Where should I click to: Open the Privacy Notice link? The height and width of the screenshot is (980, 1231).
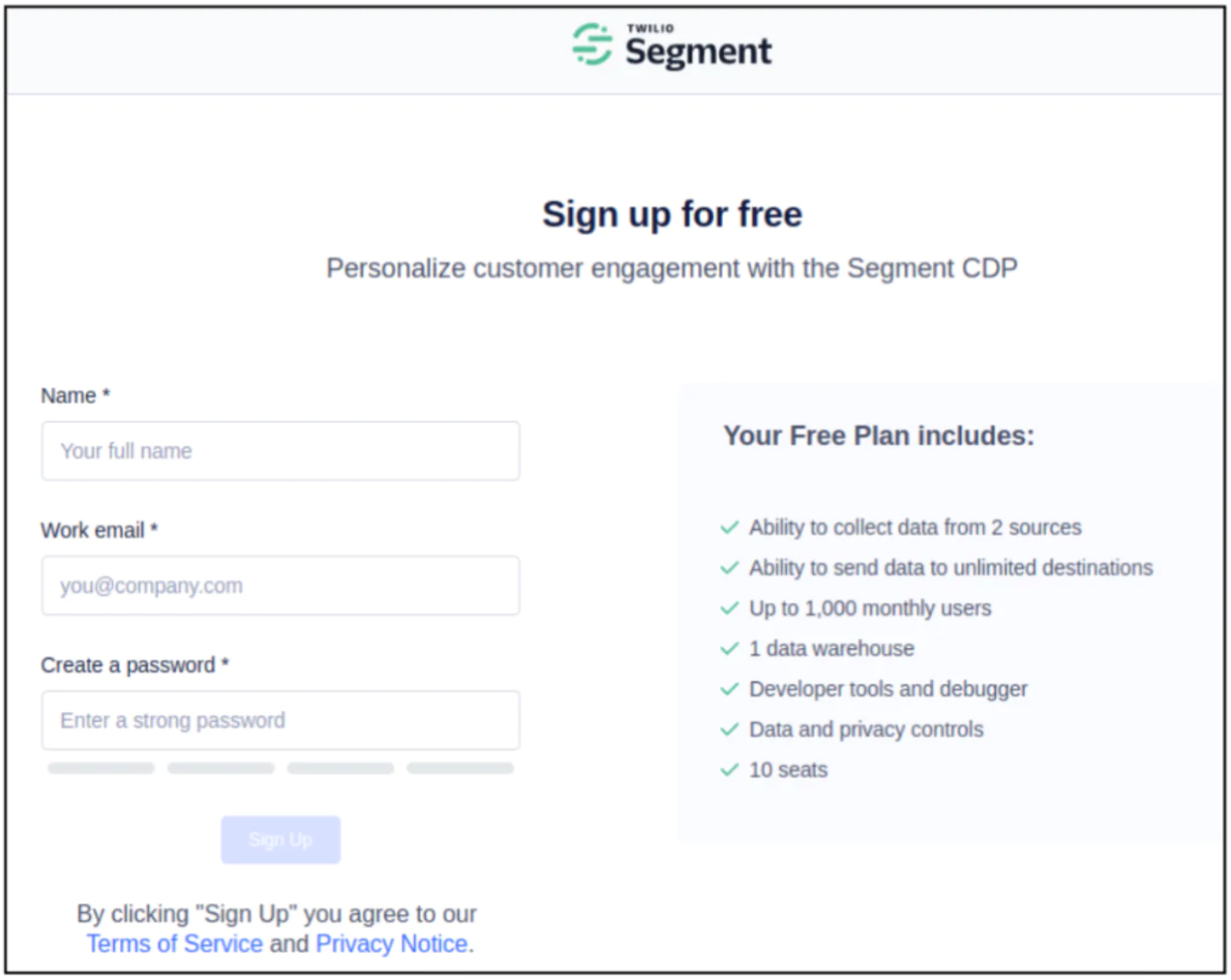coord(392,944)
